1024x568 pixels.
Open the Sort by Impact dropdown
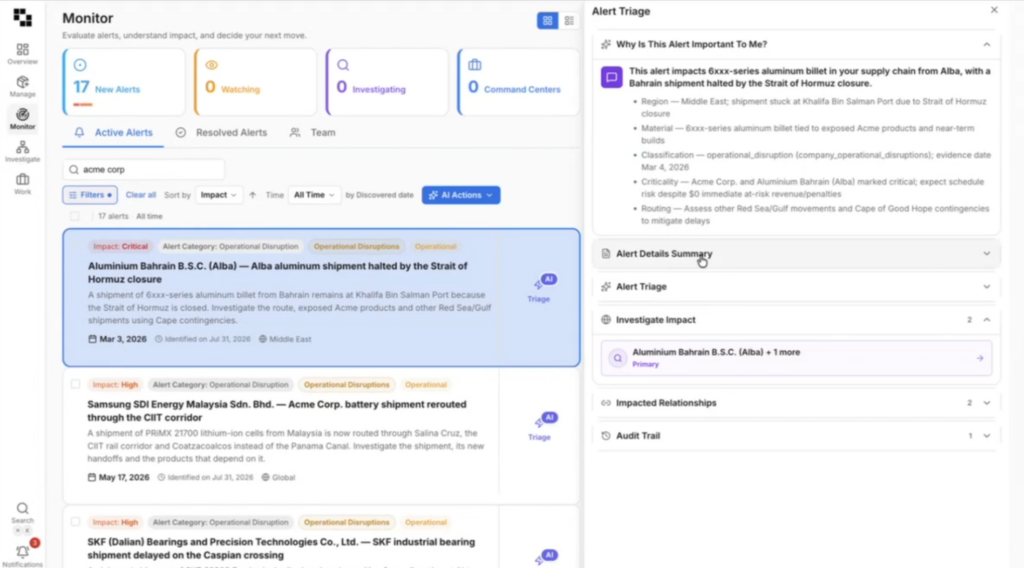[x=218, y=195]
